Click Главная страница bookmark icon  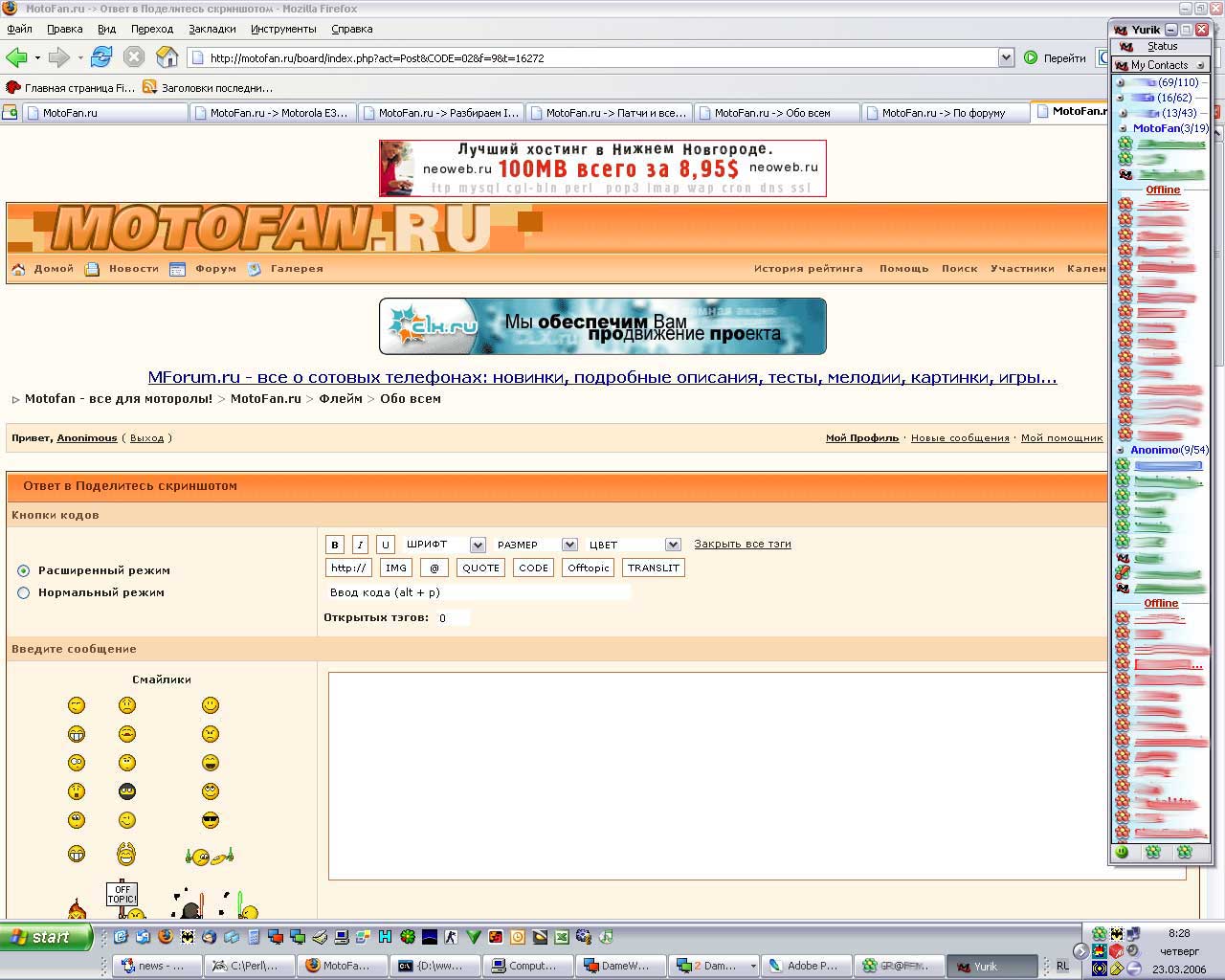(13, 87)
